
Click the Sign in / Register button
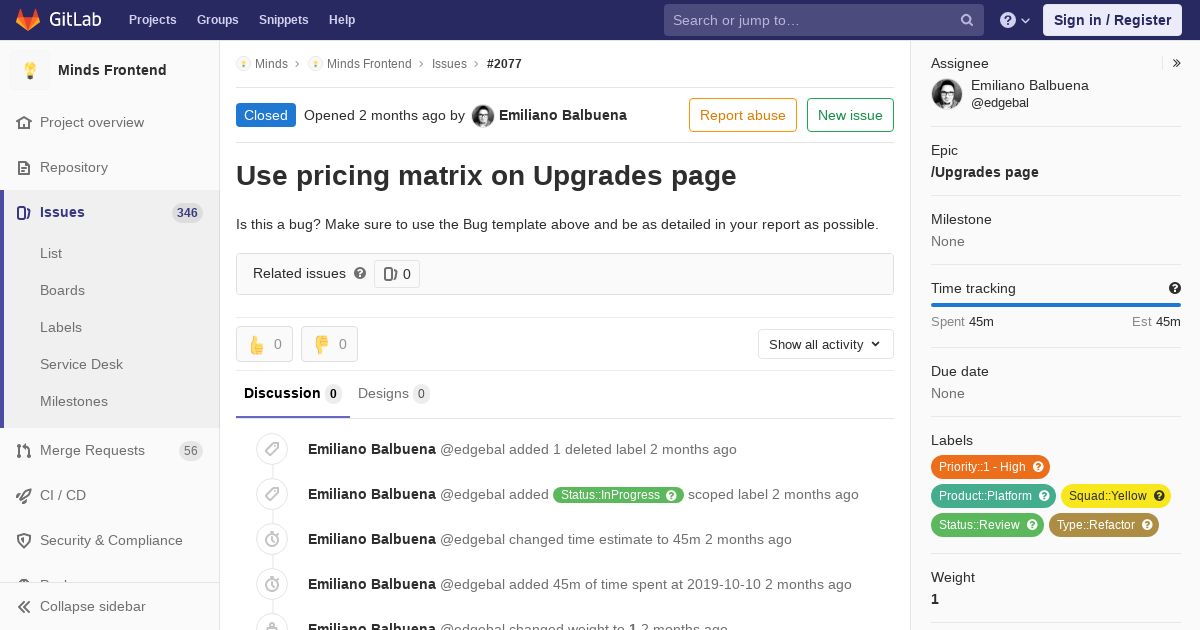[x=1112, y=20]
